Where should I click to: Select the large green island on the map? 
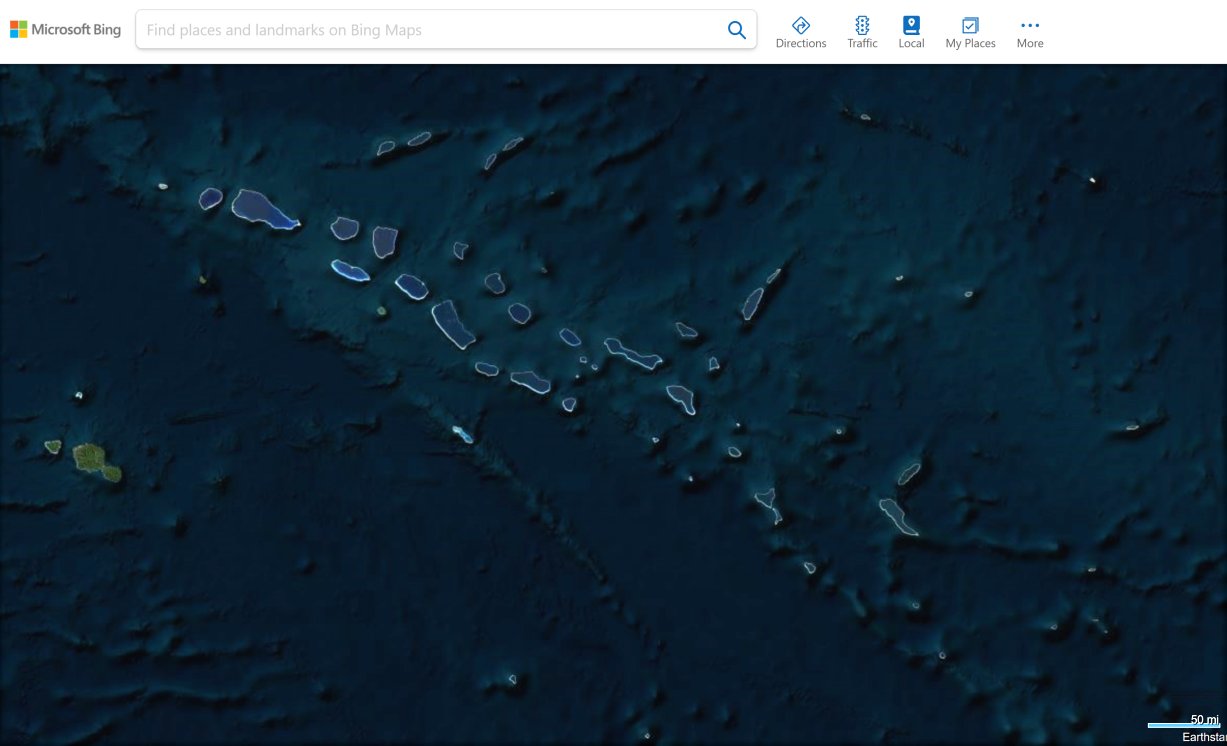pyautogui.click(x=95, y=460)
